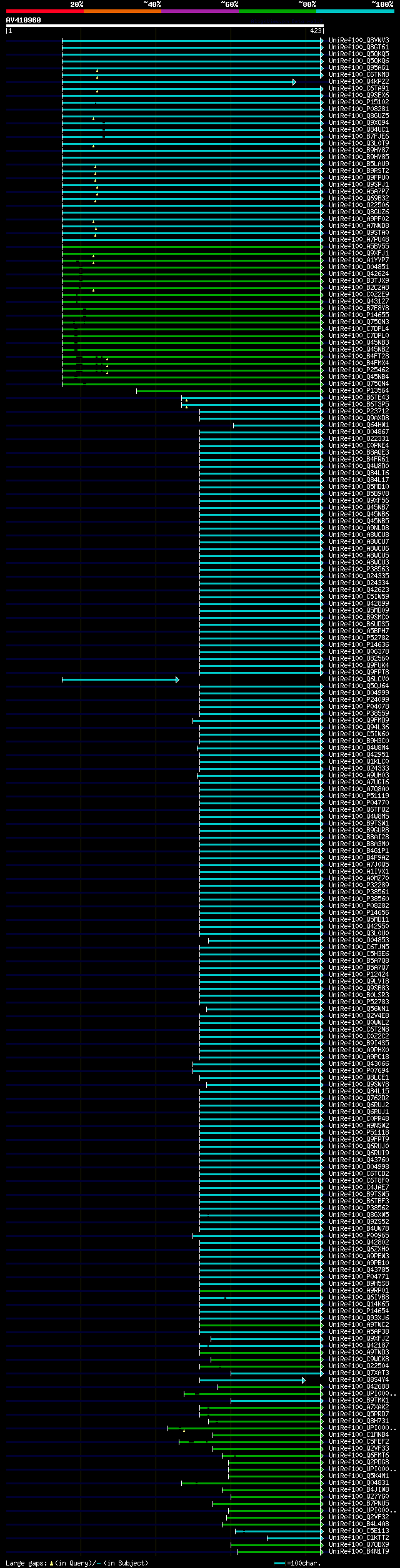Select the UniRef100_A5BV55 label
The width and height of the screenshot is (400, 1568).
coord(359,247)
